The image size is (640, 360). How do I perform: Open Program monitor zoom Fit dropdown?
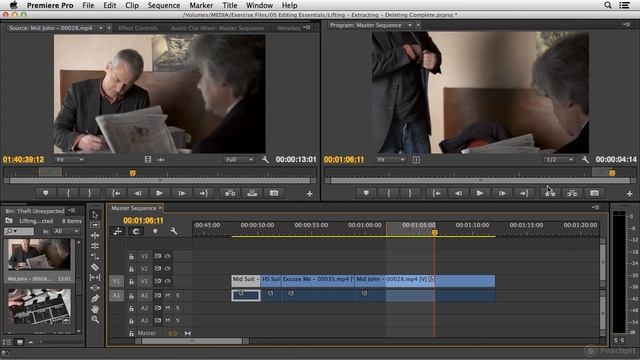click(x=390, y=160)
